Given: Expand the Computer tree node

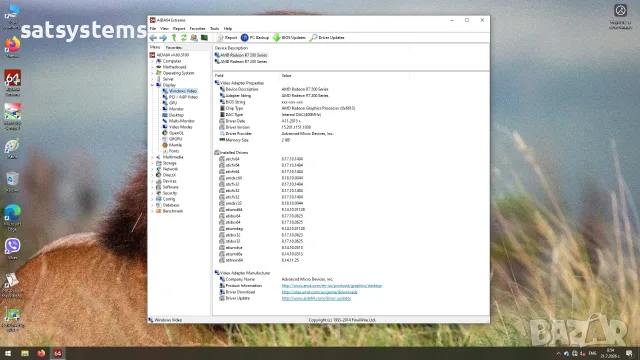Looking at the screenshot, I should click(x=153, y=61).
